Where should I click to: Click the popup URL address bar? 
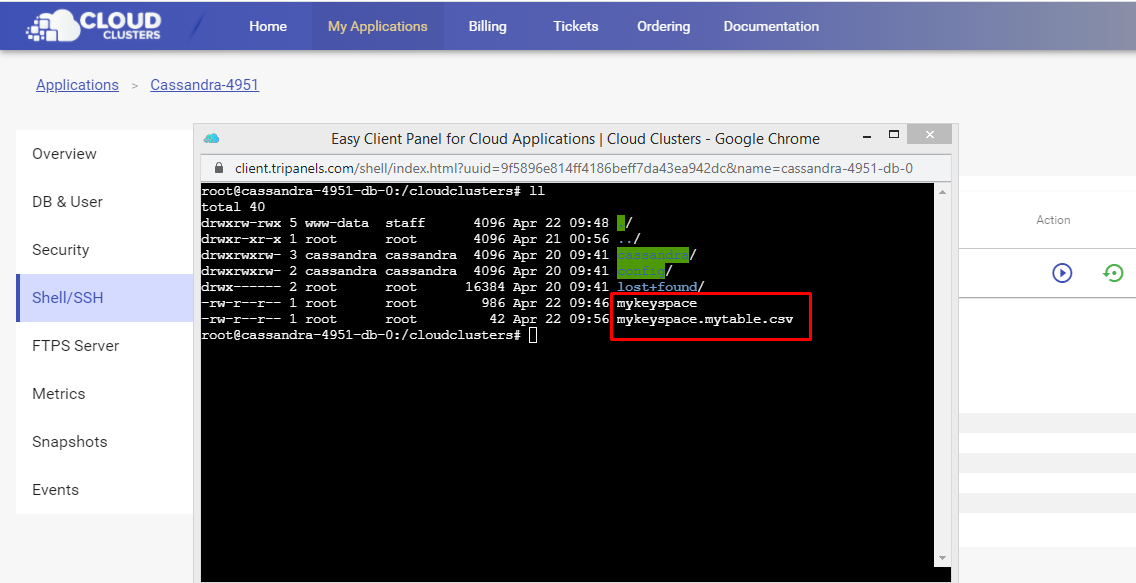pyautogui.click(x=576, y=168)
